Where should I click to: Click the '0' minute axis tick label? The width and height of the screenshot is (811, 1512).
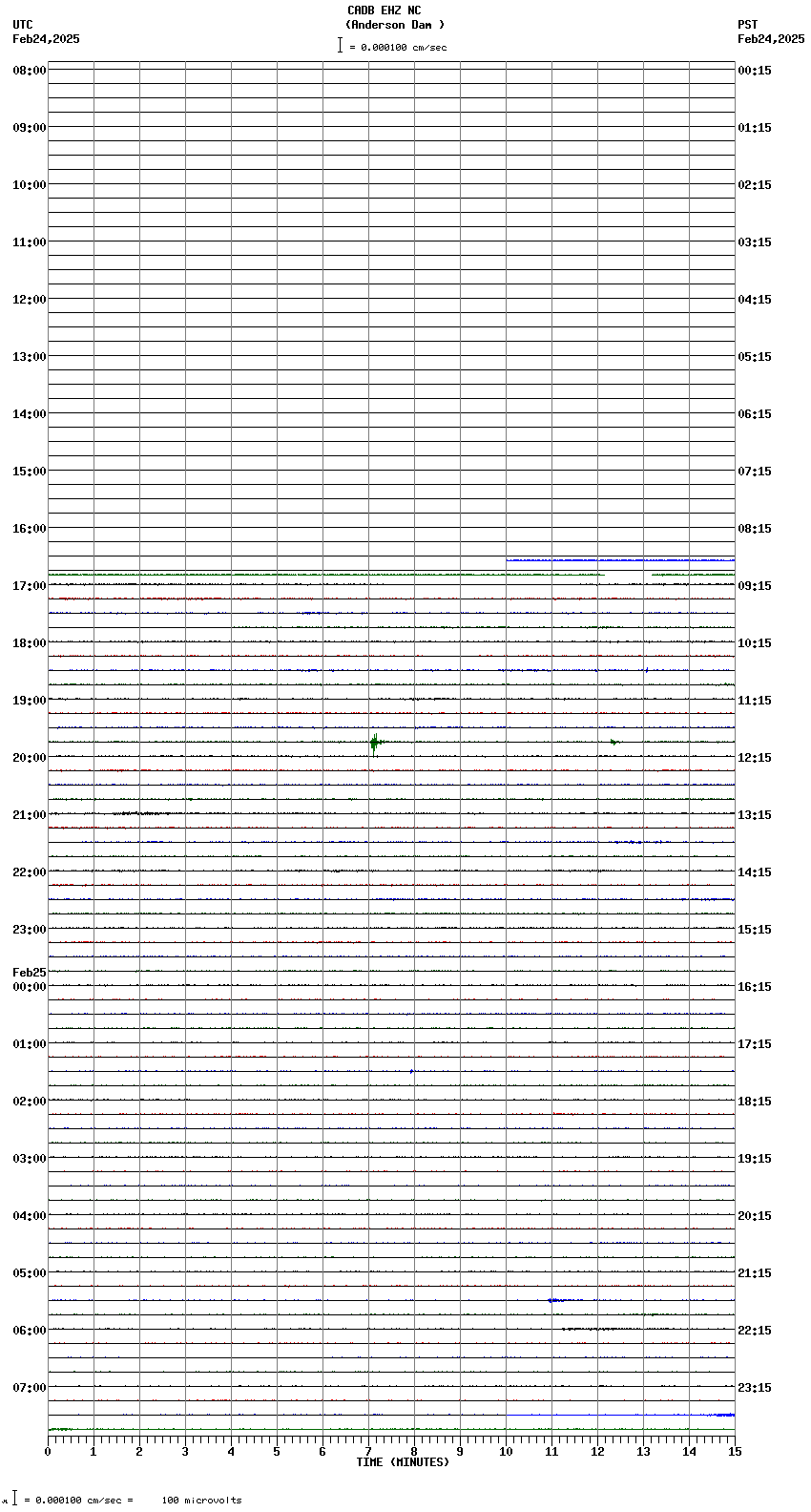pos(48,1452)
